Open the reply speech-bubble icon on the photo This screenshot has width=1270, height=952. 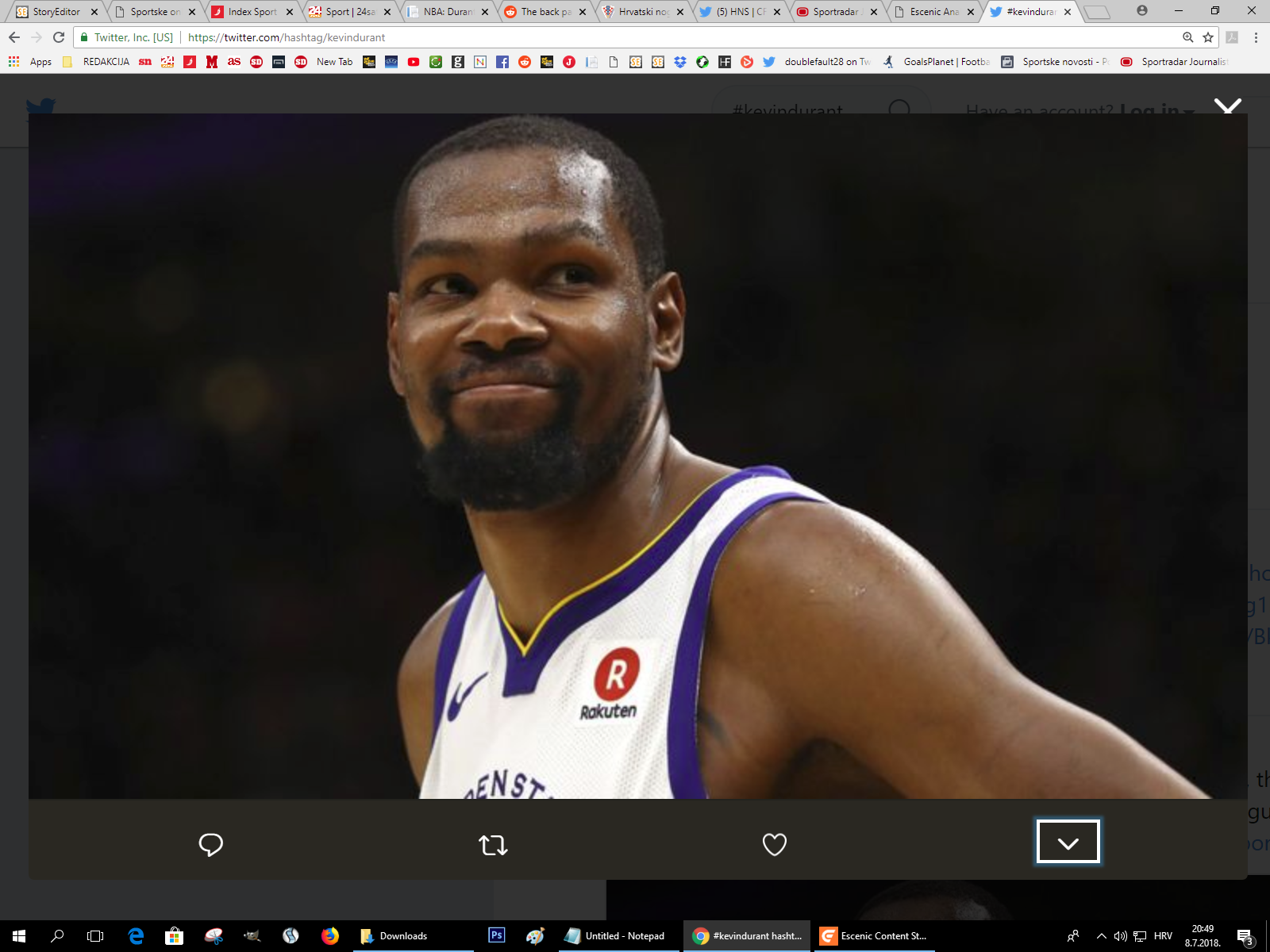(x=210, y=843)
